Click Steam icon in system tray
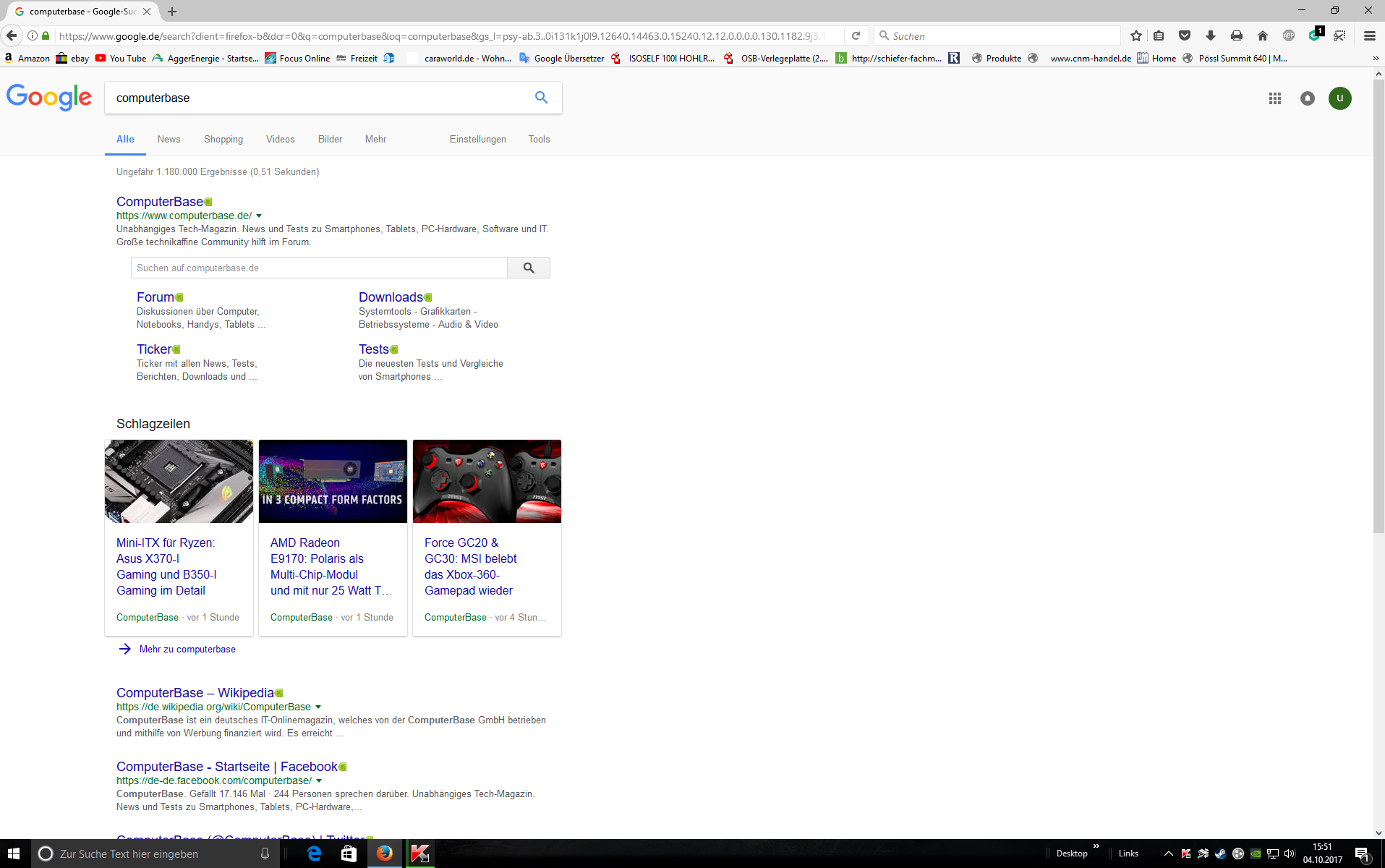 pyautogui.click(x=1221, y=854)
